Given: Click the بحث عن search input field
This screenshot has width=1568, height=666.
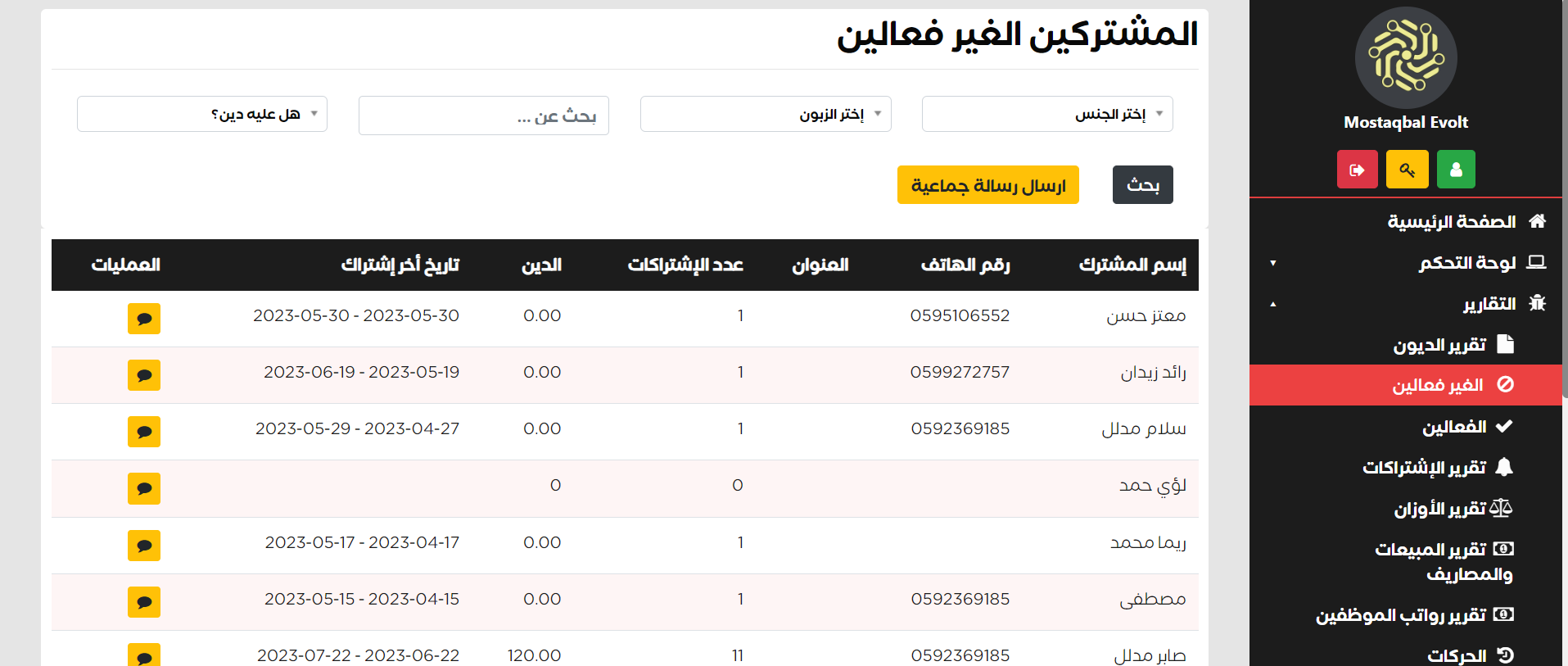Looking at the screenshot, I should click(483, 116).
